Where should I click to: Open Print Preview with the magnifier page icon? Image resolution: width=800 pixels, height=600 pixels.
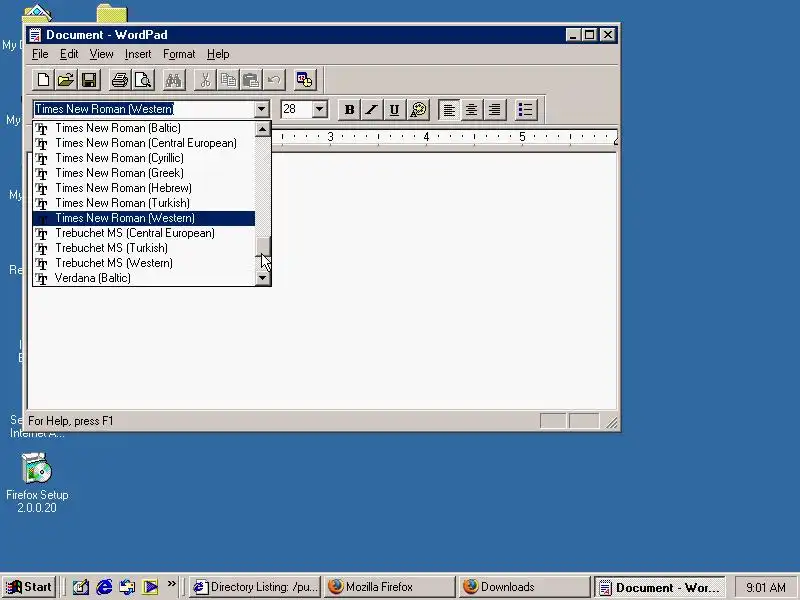(143, 80)
